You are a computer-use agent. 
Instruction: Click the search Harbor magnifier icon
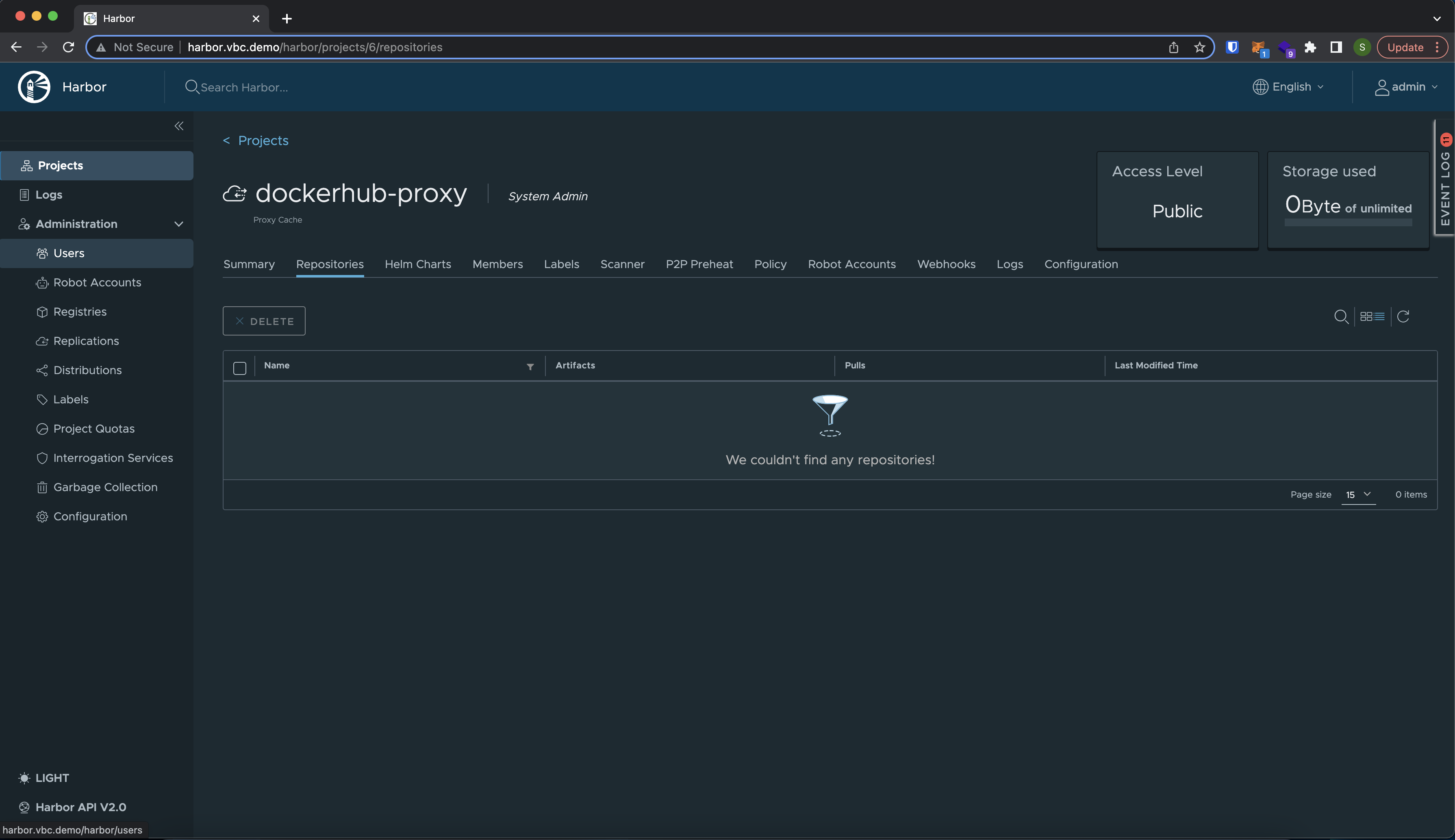coord(190,86)
